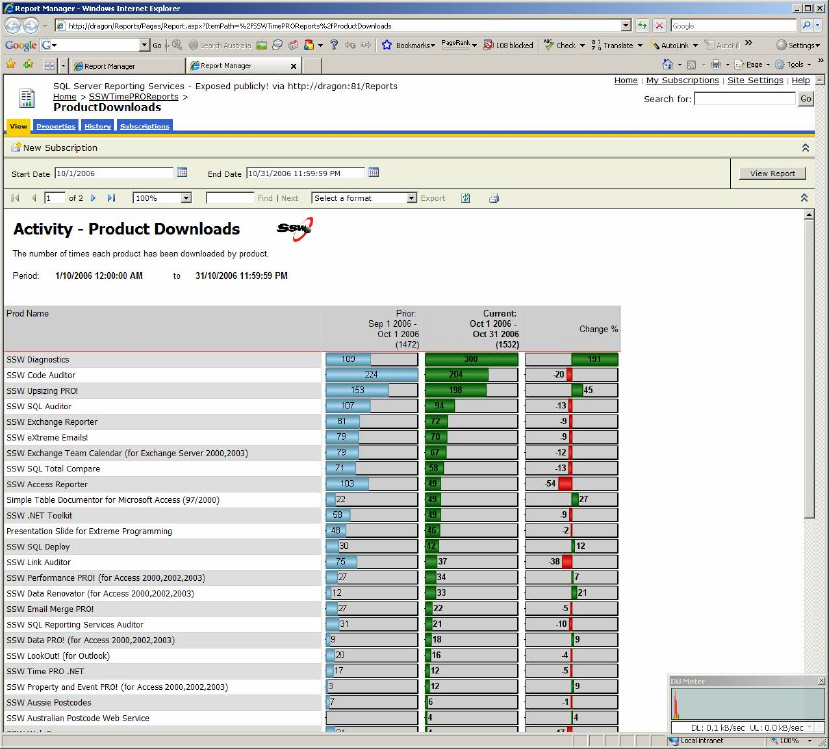Open the Select a format dropdown

point(411,198)
